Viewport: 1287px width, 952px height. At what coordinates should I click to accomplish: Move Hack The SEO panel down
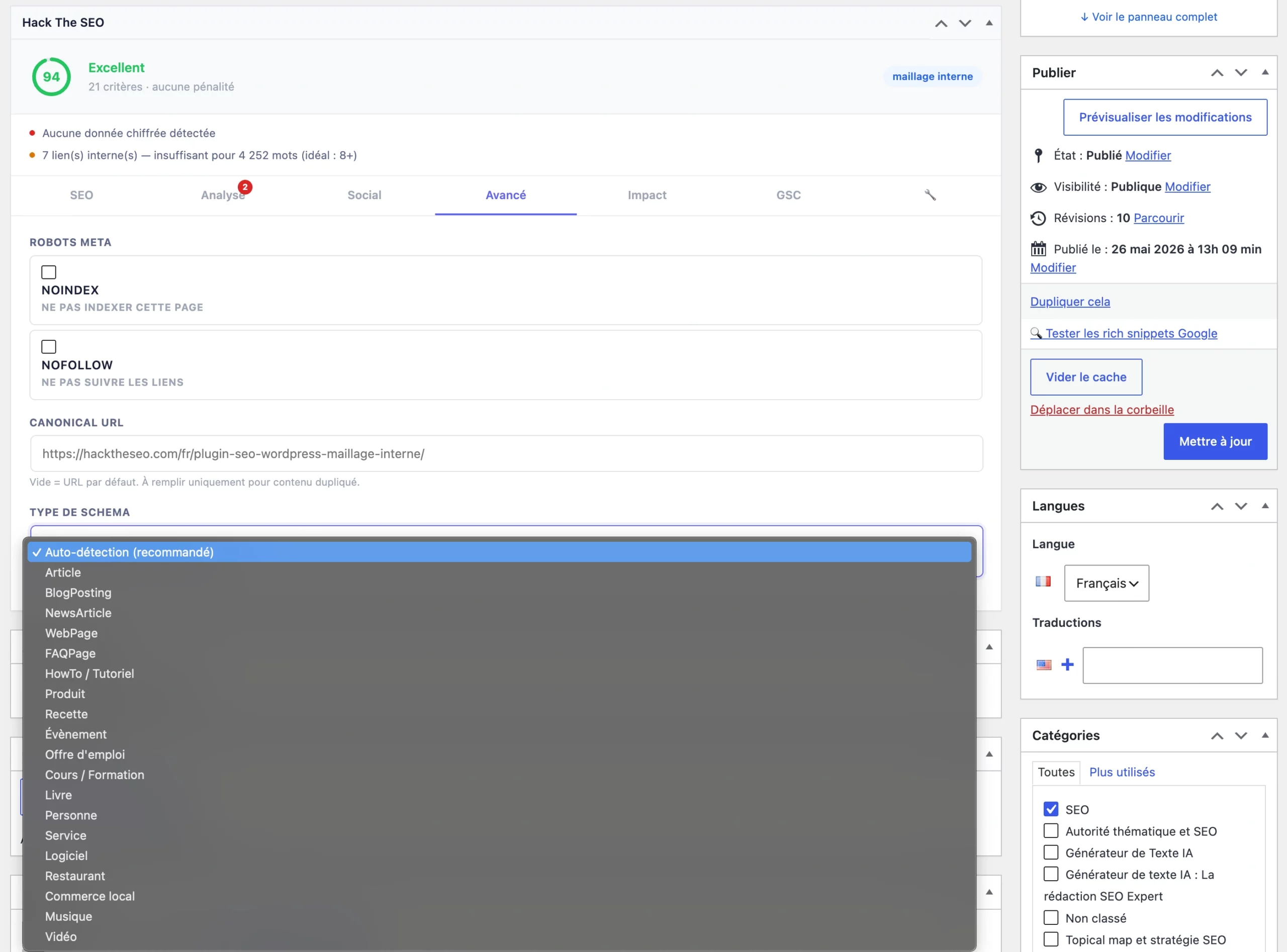965,23
